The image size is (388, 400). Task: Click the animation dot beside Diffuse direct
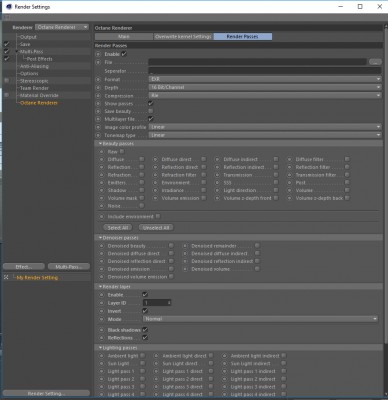[x=155, y=159]
